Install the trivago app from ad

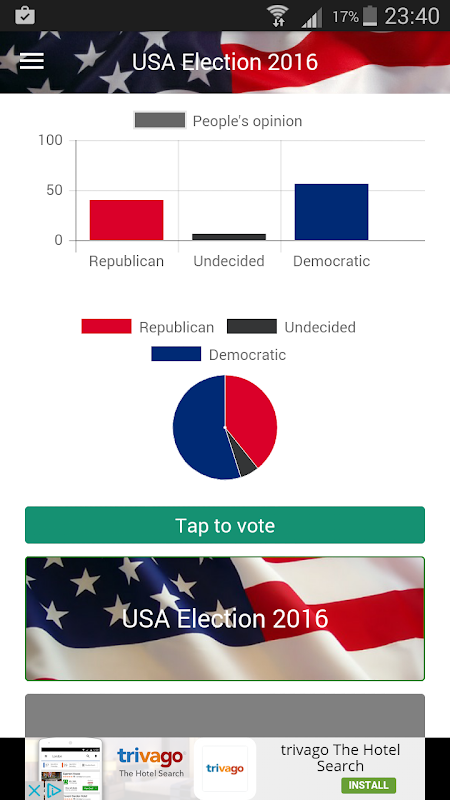pyautogui.click(x=368, y=785)
